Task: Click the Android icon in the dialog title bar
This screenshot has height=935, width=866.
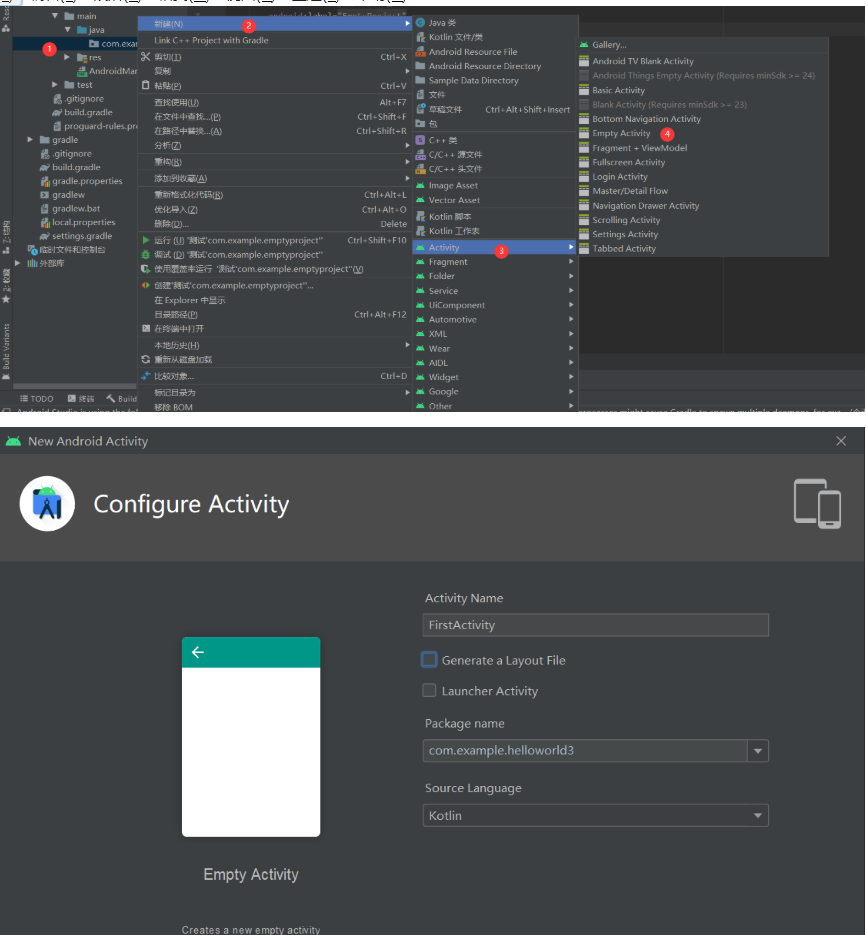Action: tap(13, 441)
